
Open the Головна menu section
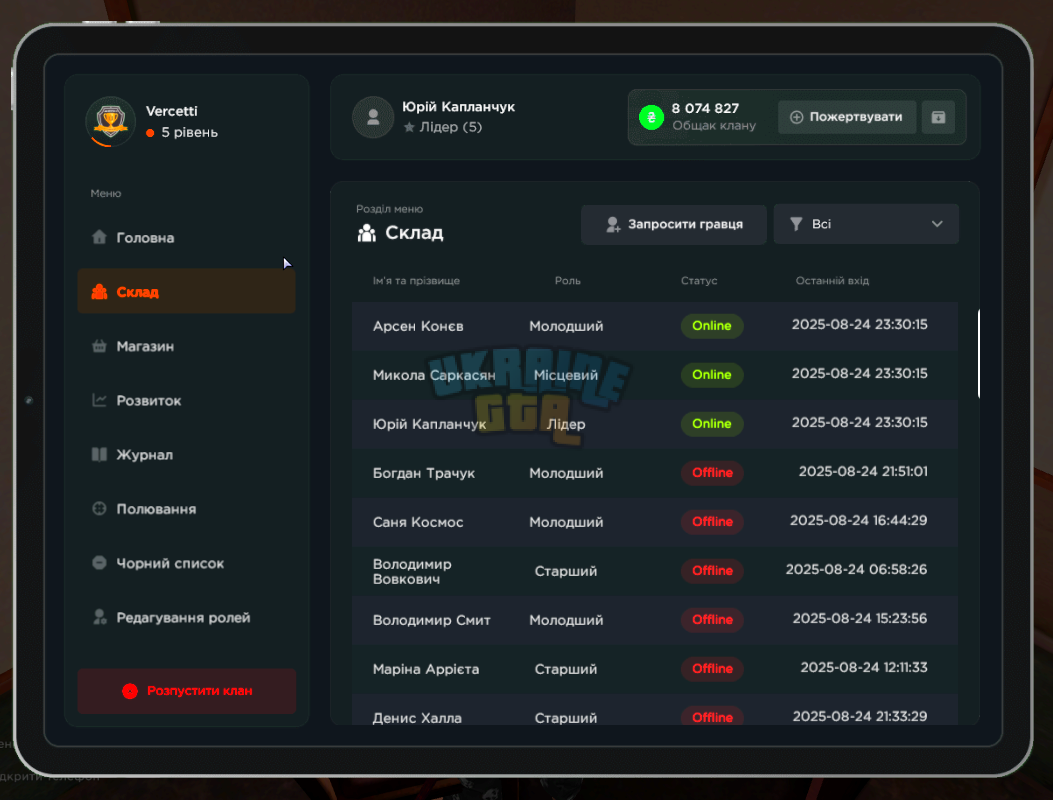coord(187,237)
